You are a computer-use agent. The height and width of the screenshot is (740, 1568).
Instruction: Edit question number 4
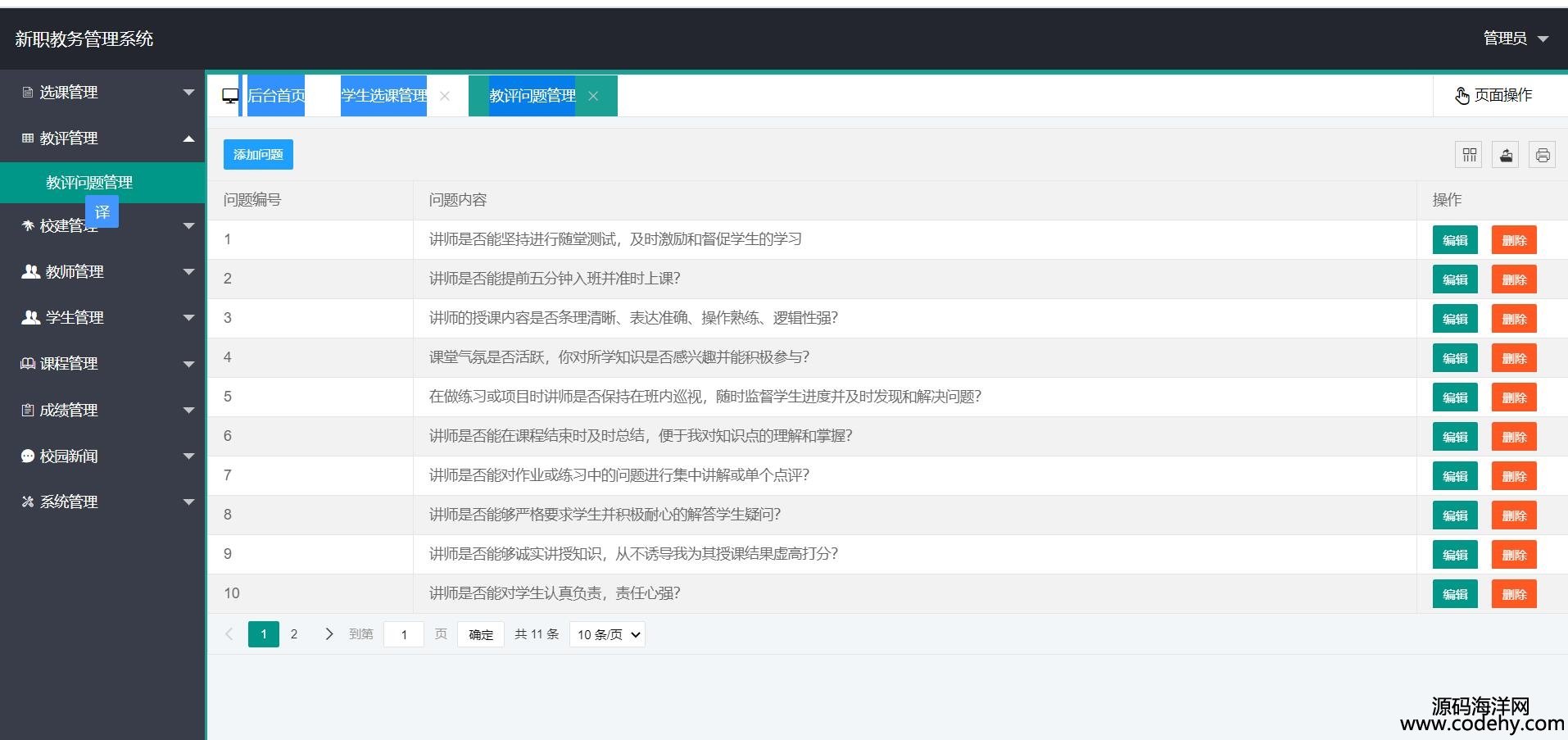(1455, 358)
